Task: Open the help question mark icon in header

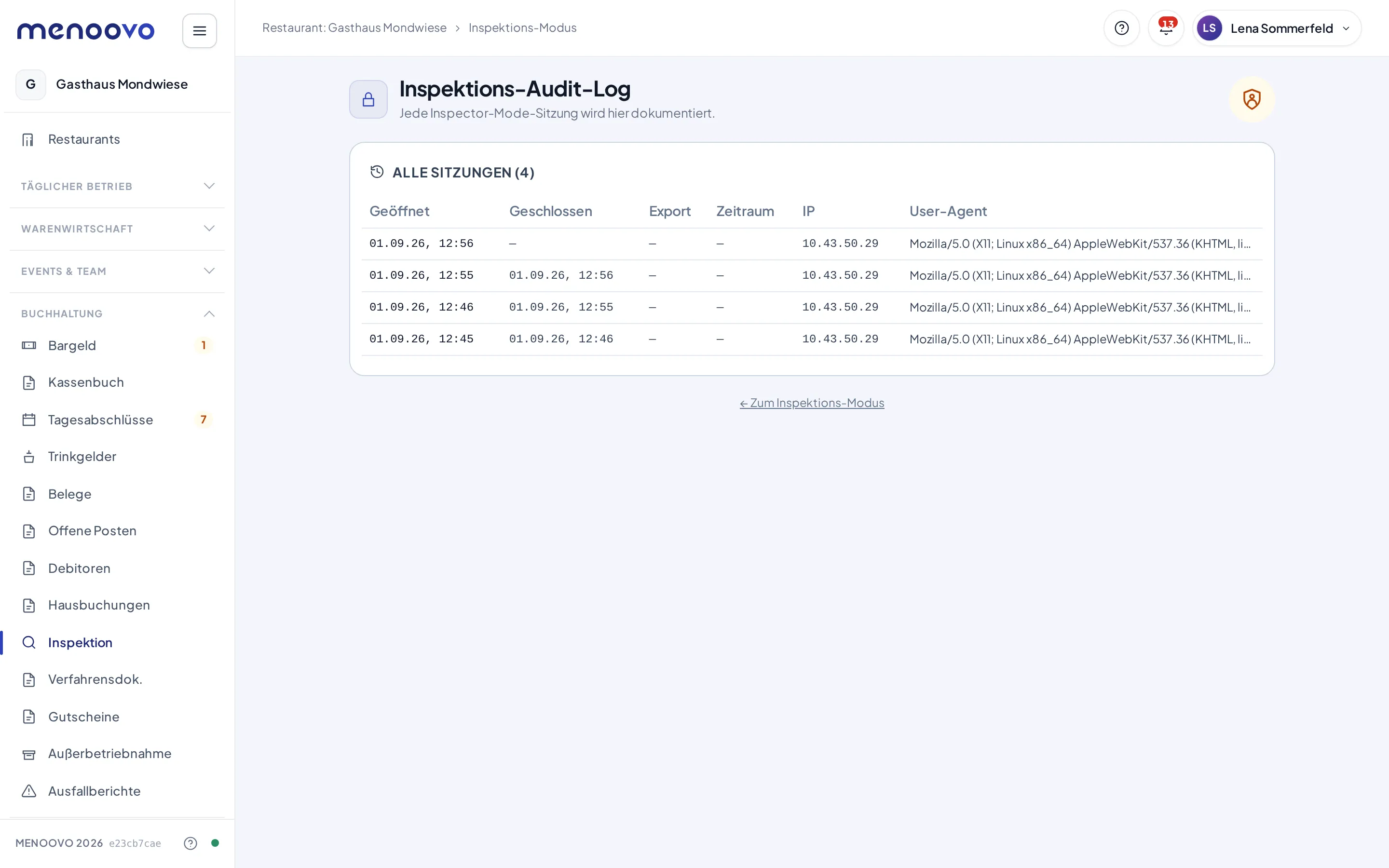Action: coord(1121,28)
